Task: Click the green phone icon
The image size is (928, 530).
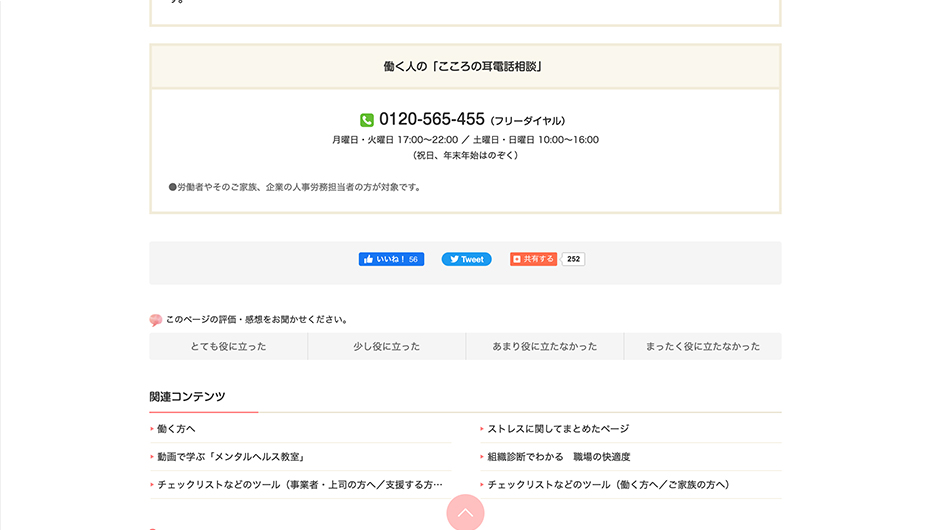Action: click(x=367, y=120)
